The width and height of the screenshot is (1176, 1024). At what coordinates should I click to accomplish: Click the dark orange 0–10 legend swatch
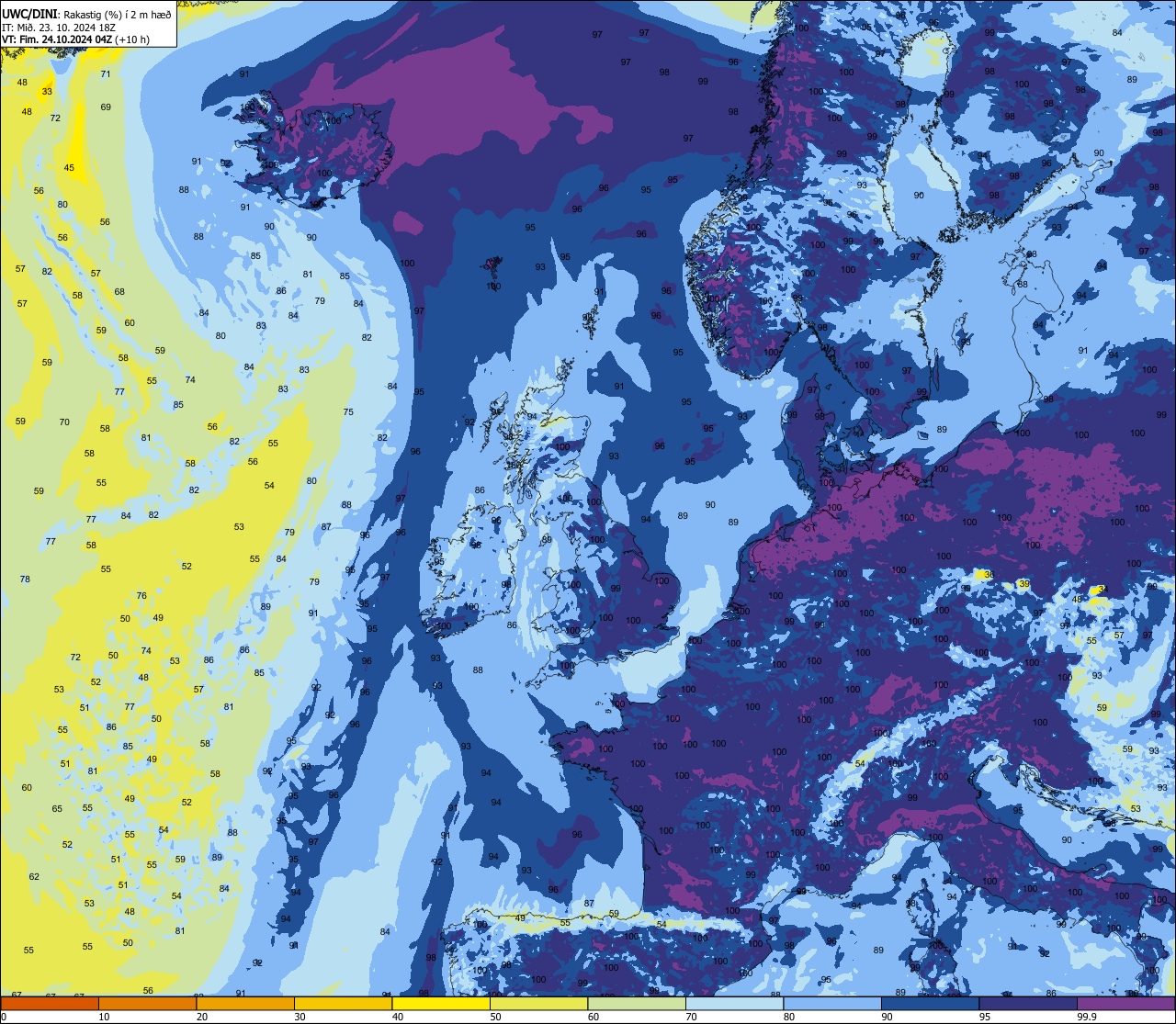(x=50, y=1003)
